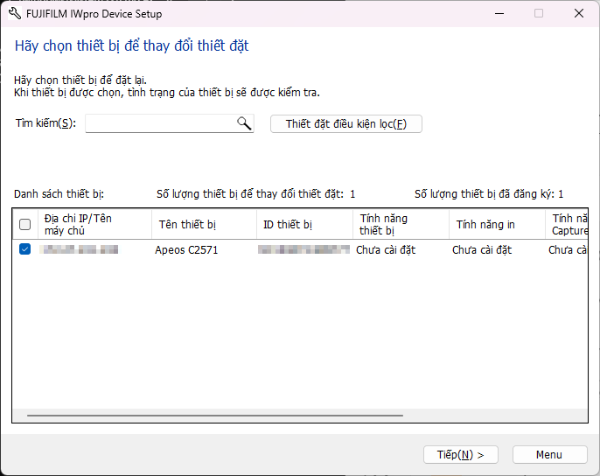Sort by ID thiết bị column header

pyautogui.click(x=305, y=224)
